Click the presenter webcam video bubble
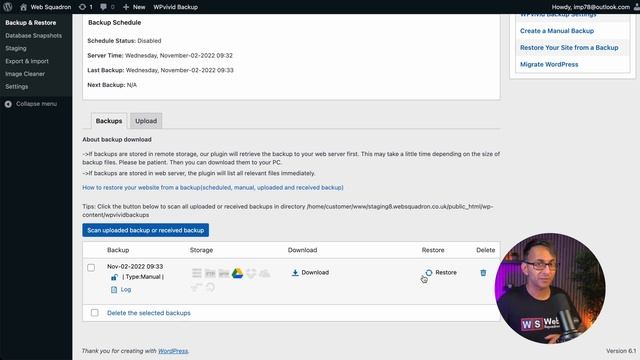This screenshot has height=360, width=640. [550, 289]
